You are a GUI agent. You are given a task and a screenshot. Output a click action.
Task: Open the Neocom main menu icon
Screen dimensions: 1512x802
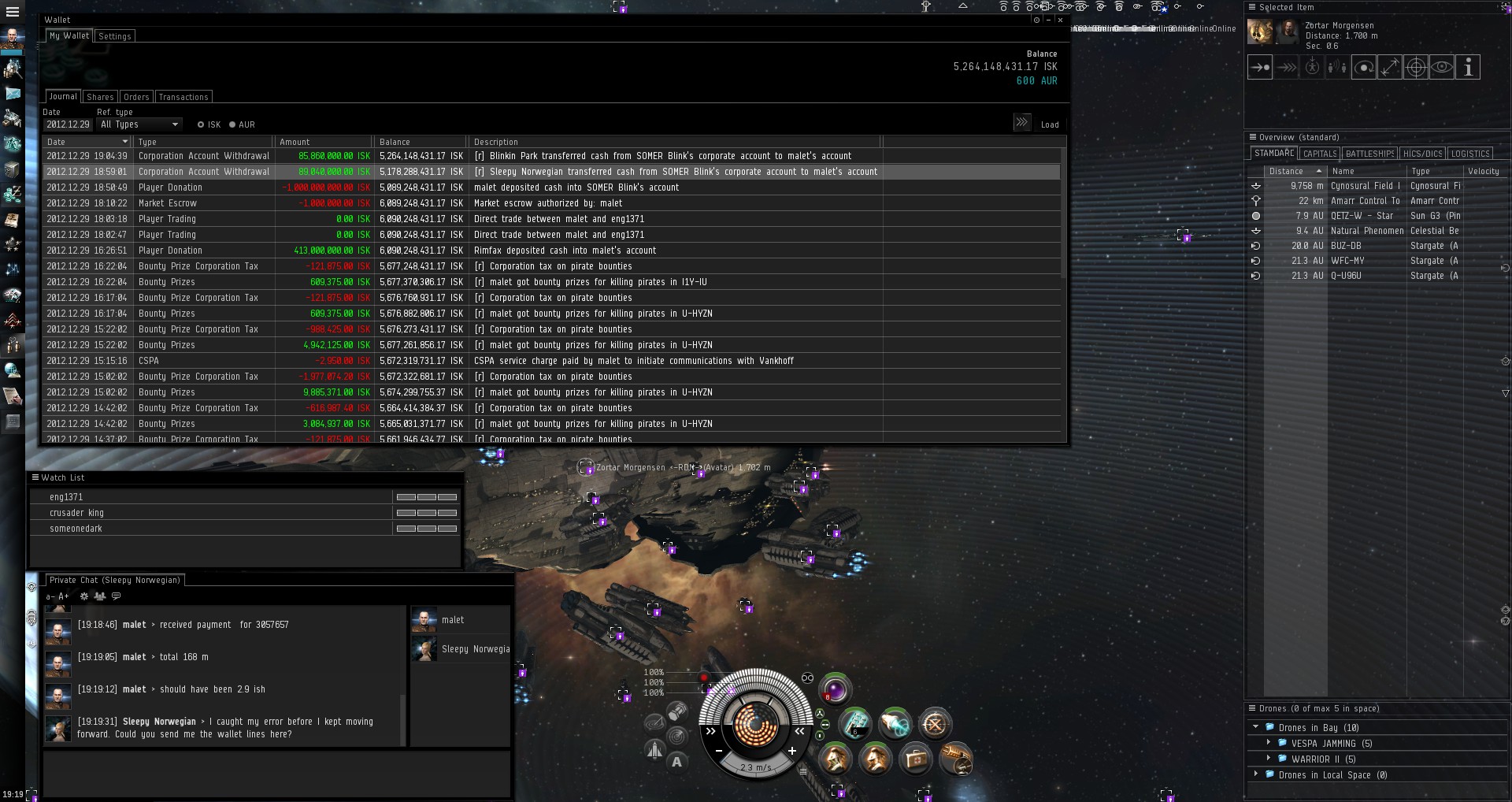tap(12, 12)
